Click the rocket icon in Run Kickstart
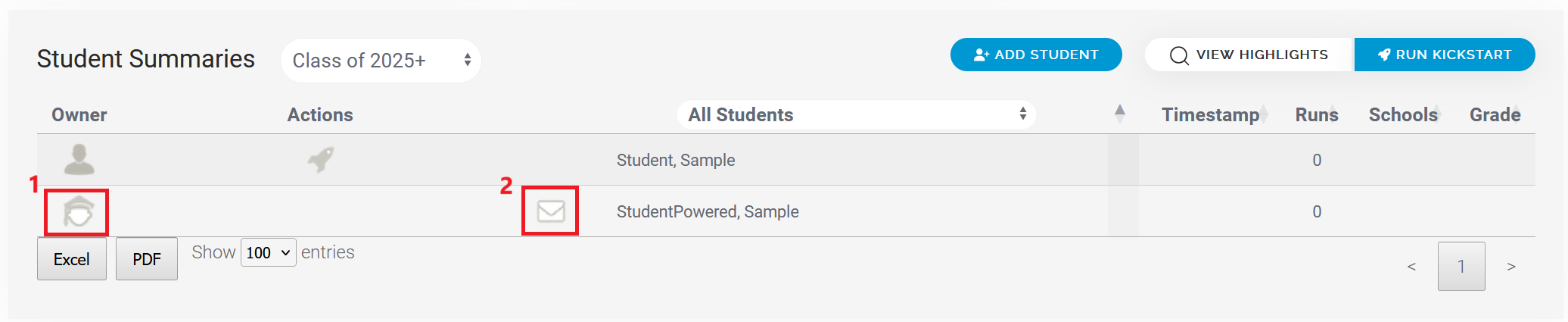 click(x=1384, y=55)
